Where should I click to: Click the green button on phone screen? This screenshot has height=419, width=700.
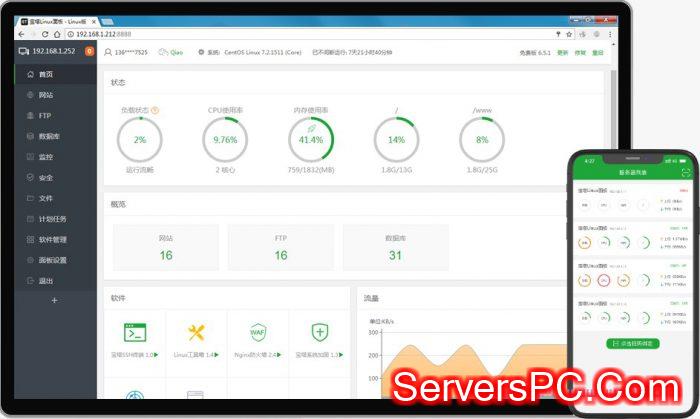(632, 343)
